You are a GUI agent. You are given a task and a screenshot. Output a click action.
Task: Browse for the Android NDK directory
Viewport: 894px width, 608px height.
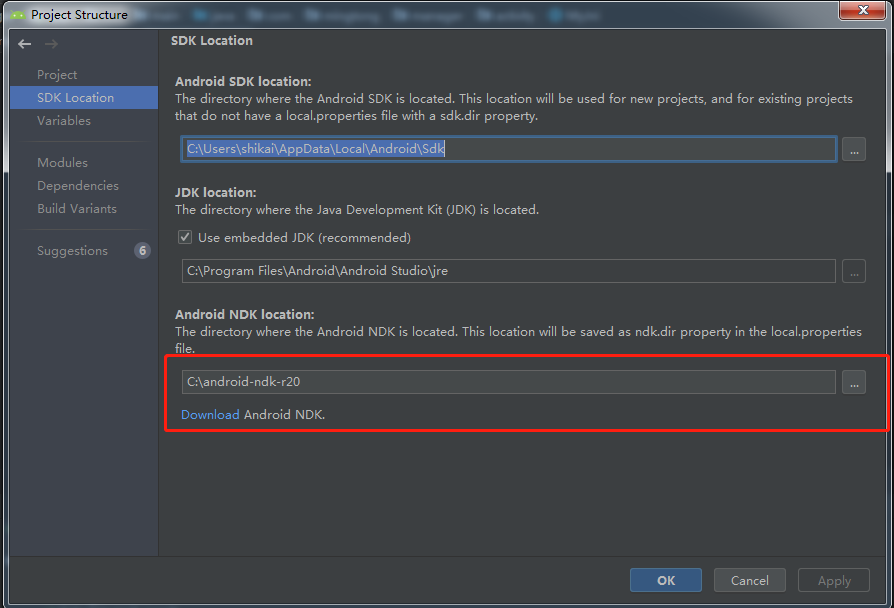coord(855,381)
